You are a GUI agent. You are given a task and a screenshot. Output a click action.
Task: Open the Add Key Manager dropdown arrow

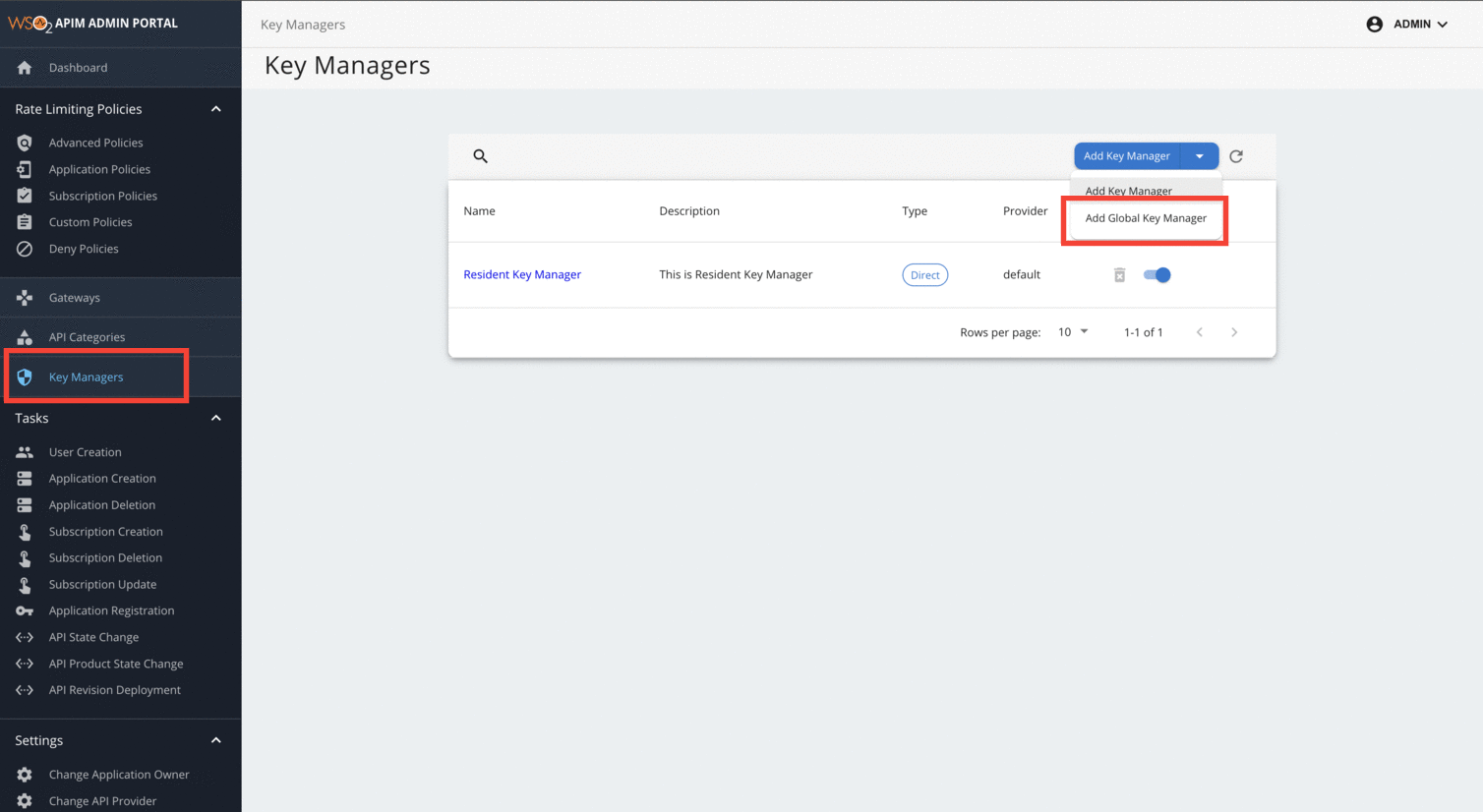[x=1199, y=156]
